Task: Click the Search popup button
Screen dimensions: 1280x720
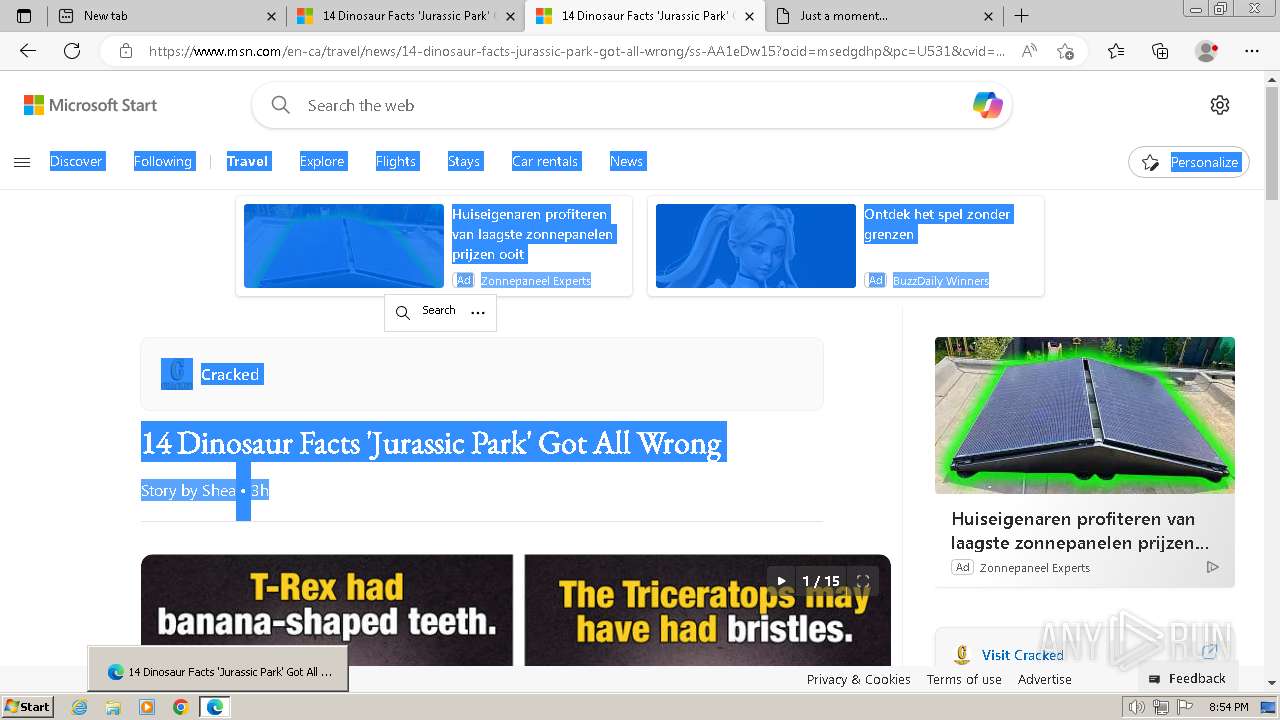Action: click(427, 312)
